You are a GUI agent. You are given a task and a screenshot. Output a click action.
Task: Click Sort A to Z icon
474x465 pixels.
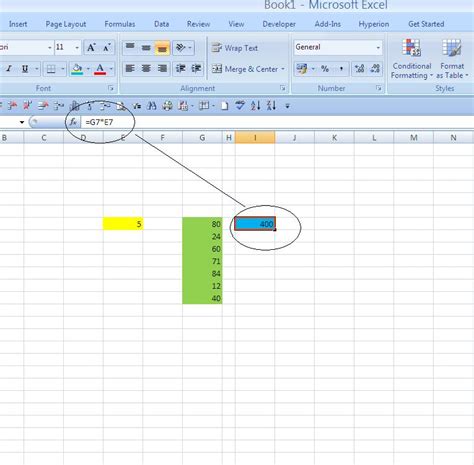tap(255, 106)
